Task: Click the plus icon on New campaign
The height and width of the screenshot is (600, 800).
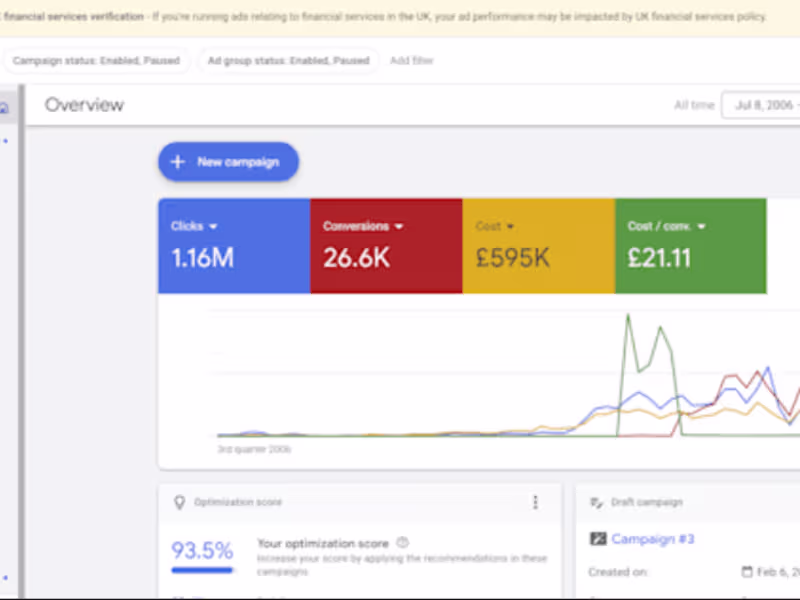Action: [177, 162]
